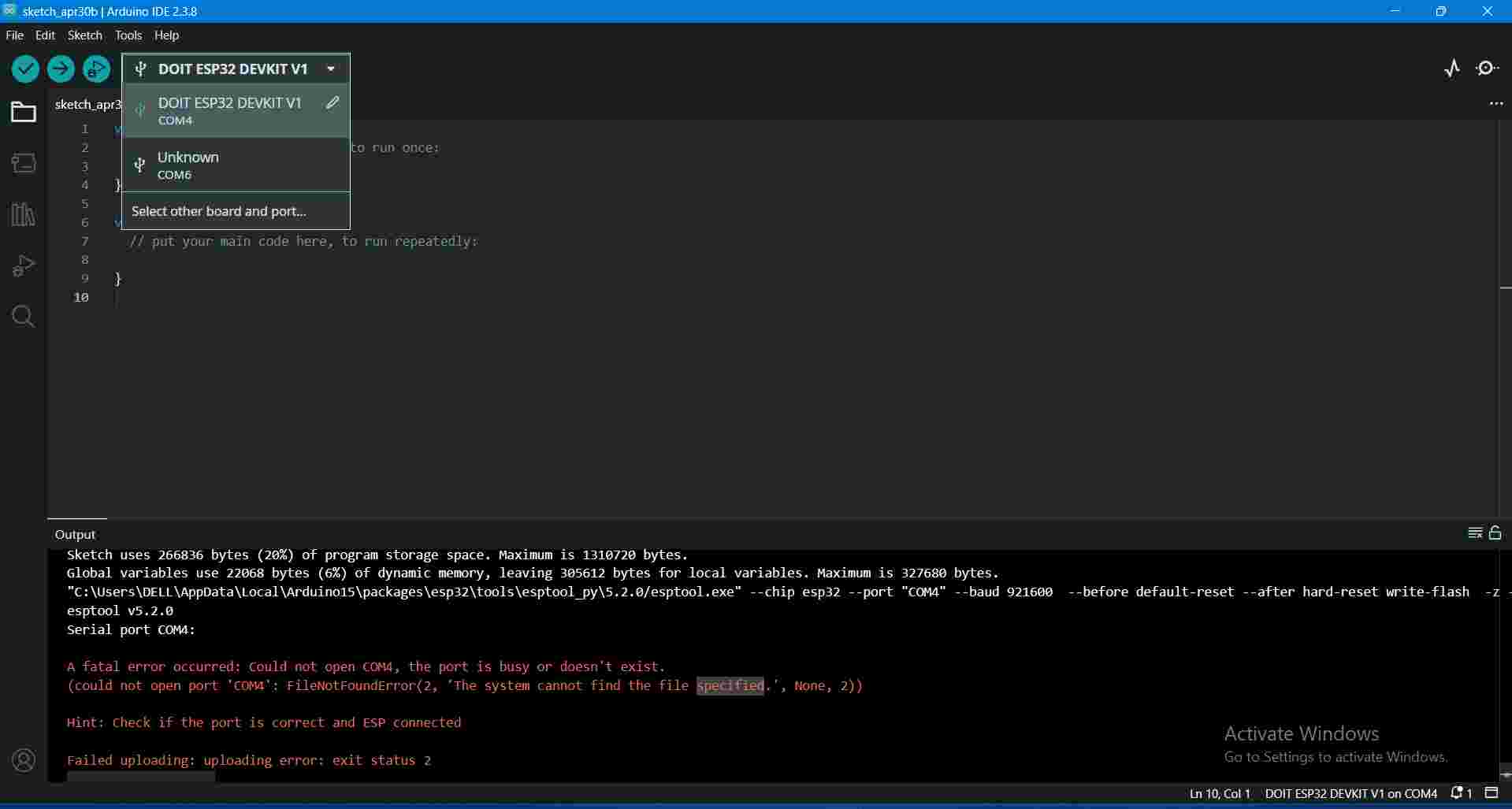Open the Serial Monitor
Image resolution: width=1512 pixels, height=809 pixels.
1488,69
